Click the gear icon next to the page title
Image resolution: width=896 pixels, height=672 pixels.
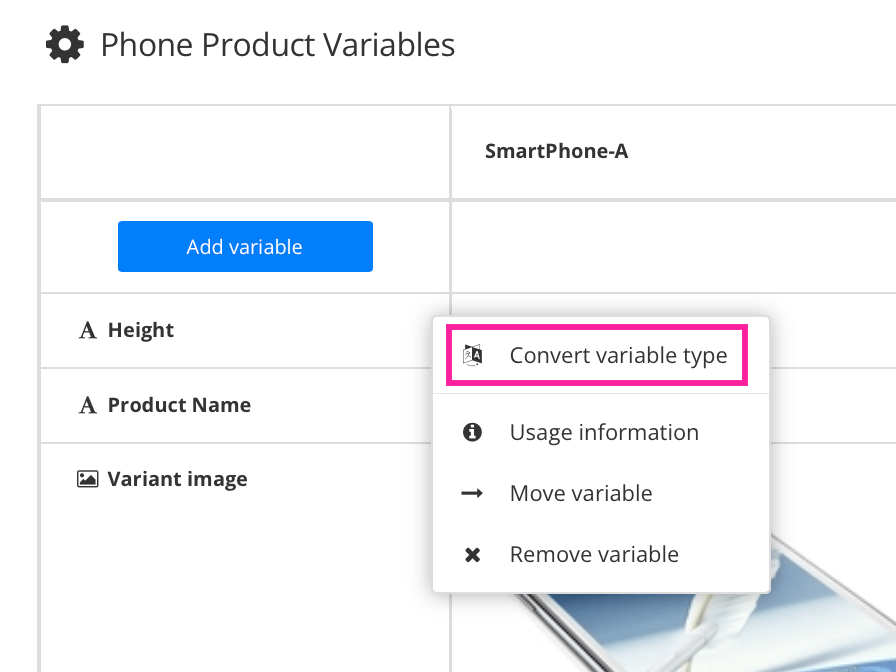[x=64, y=43]
